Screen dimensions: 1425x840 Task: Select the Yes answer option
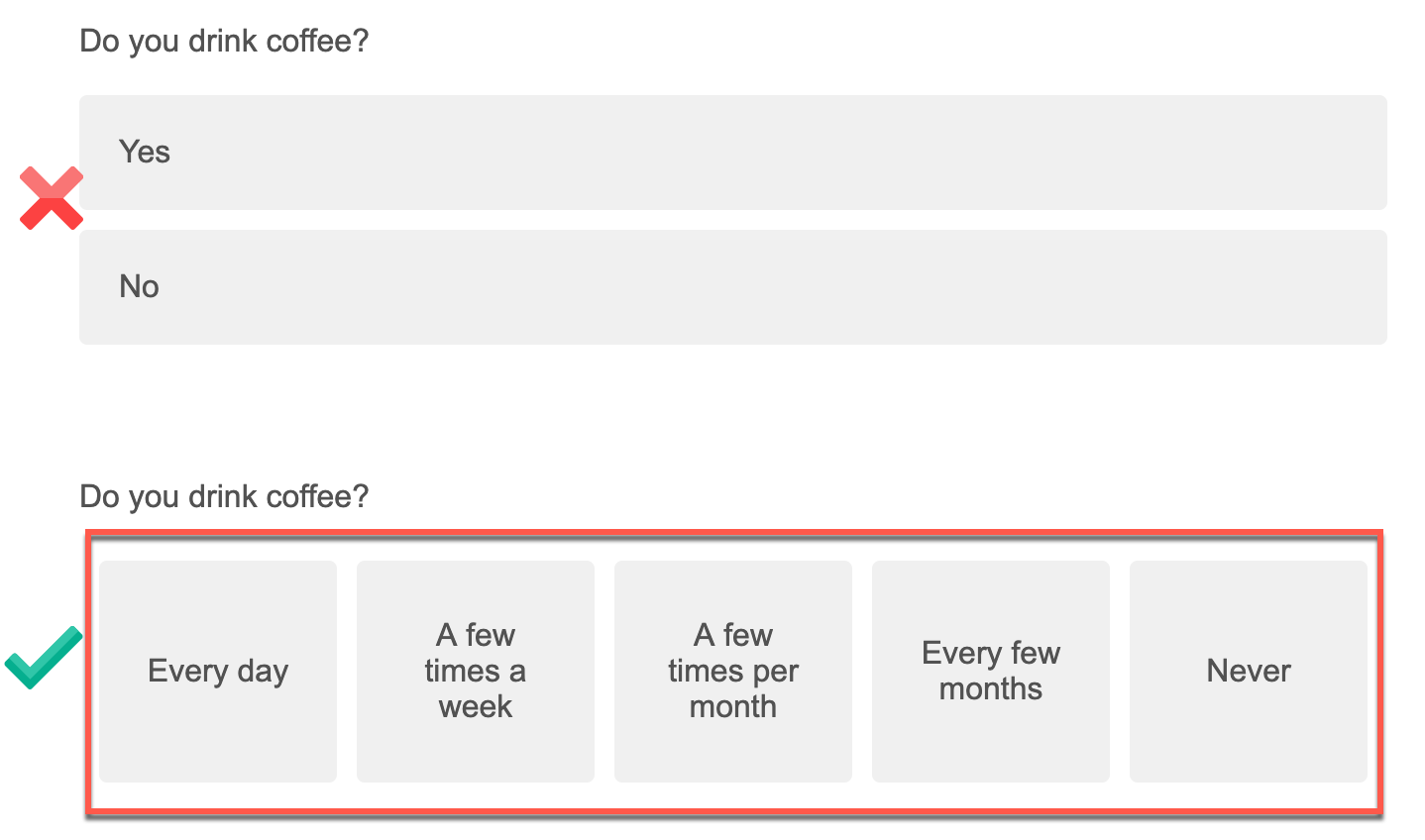[x=732, y=153]
